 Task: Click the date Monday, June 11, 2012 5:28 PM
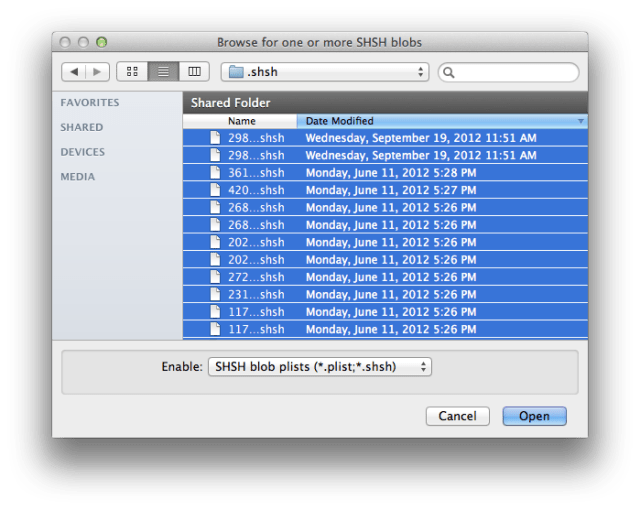click(391, 173)
